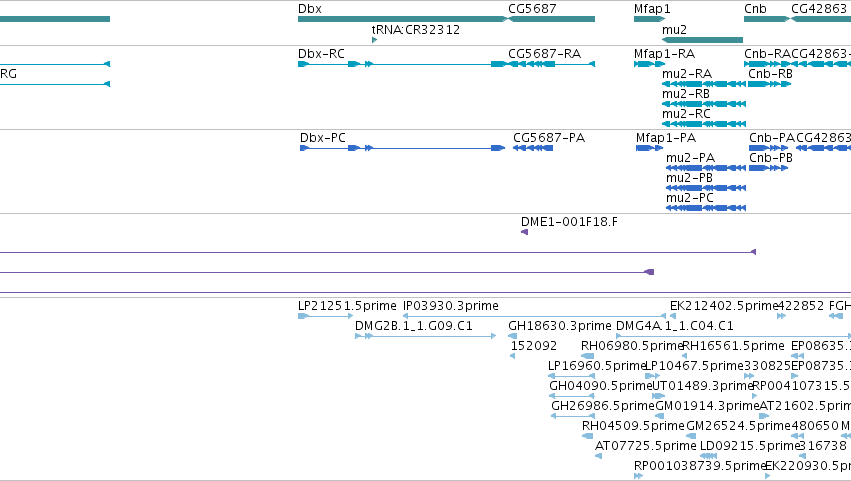Open the mu2-PC protein label
851x481 pixels.
[x=690, y=198]
